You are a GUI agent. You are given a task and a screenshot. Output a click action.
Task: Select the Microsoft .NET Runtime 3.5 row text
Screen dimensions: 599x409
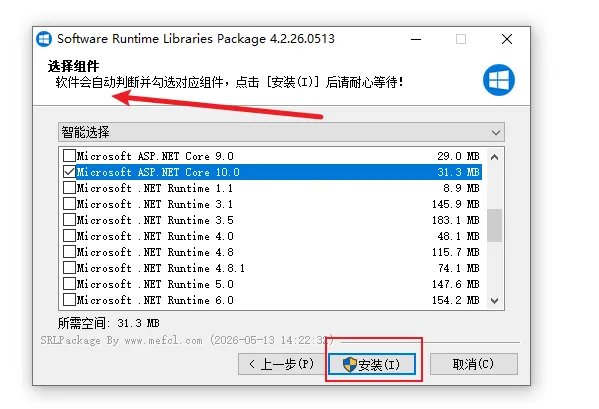coord(155,220)
